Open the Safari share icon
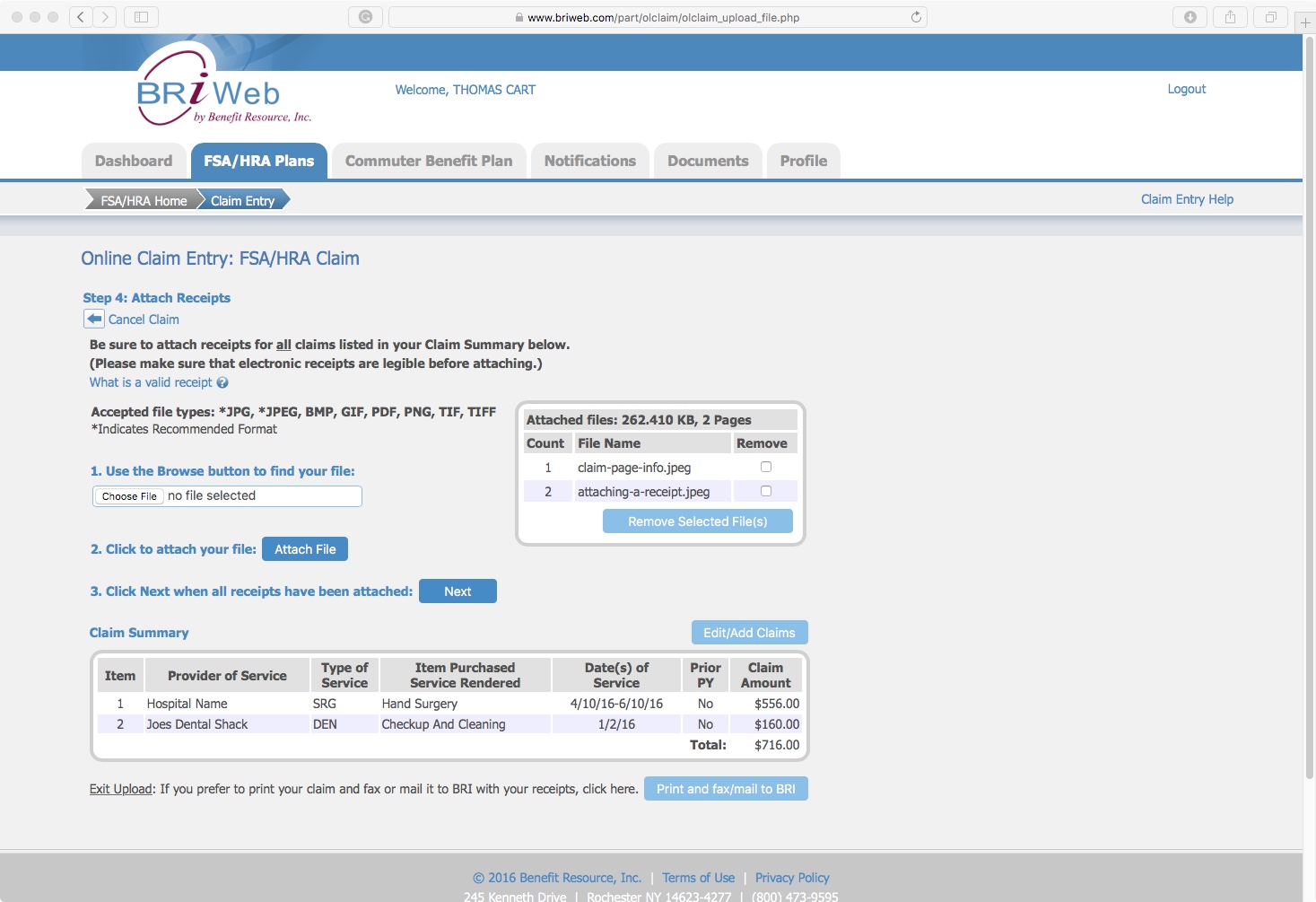Image resolution: width=1316 pixels, height=902 pixels. click(1230, 16)
